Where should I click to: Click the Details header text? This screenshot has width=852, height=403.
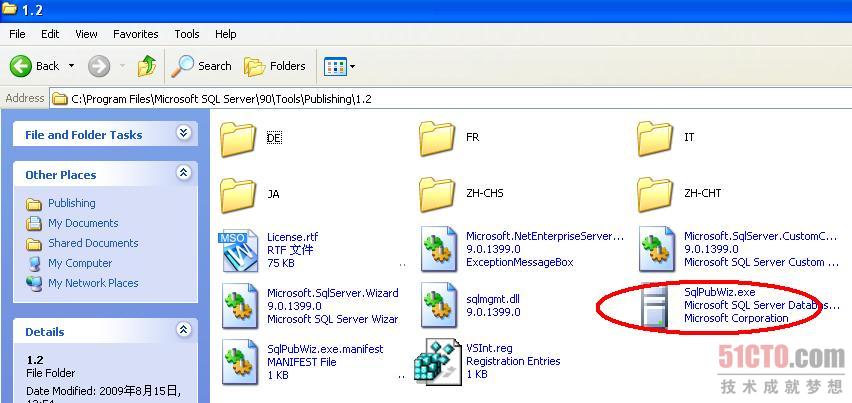45,332
